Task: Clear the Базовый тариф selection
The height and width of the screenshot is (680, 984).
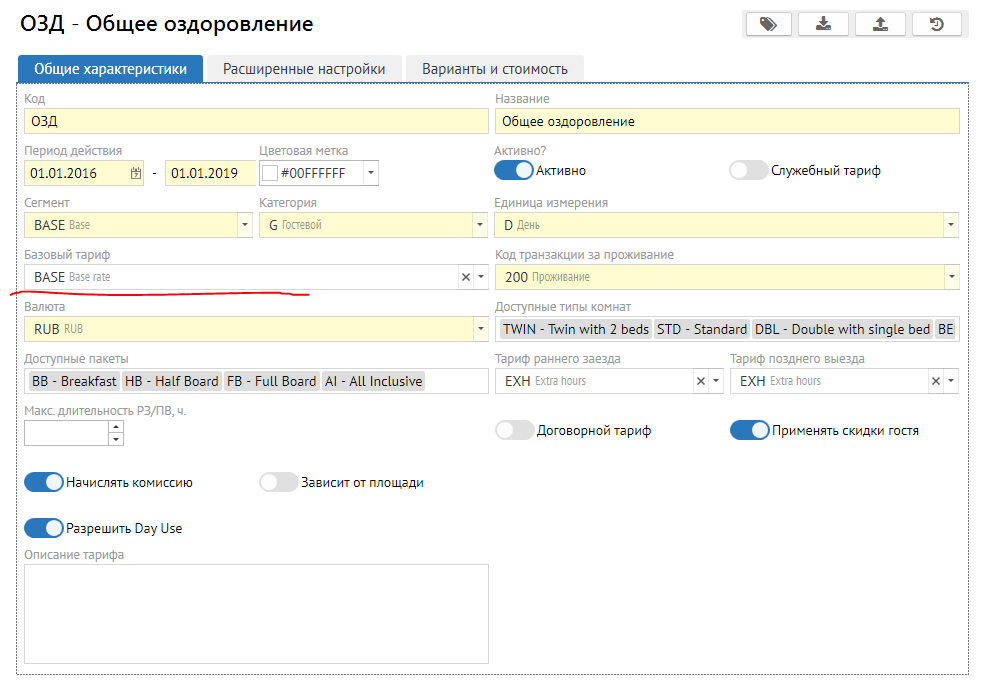Action: click(465, 277)
